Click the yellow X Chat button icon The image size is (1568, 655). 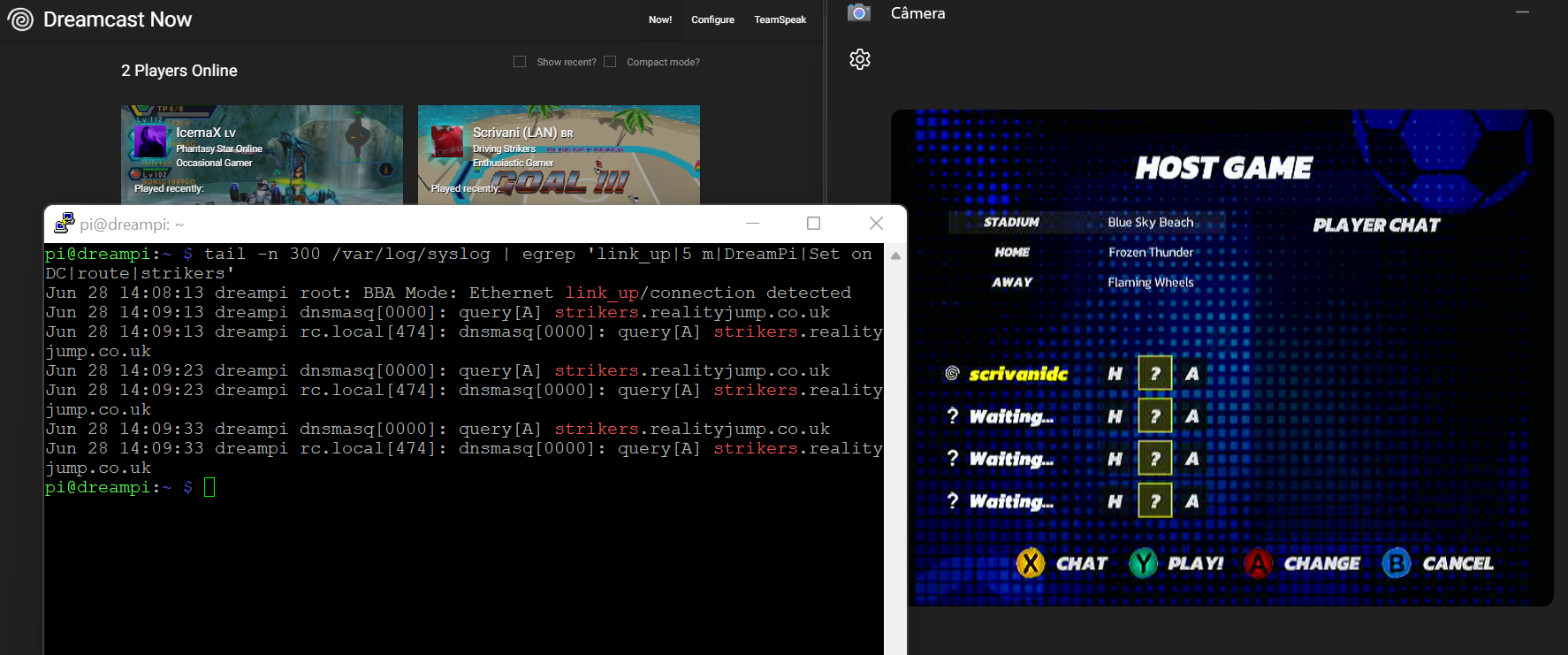1031,563
